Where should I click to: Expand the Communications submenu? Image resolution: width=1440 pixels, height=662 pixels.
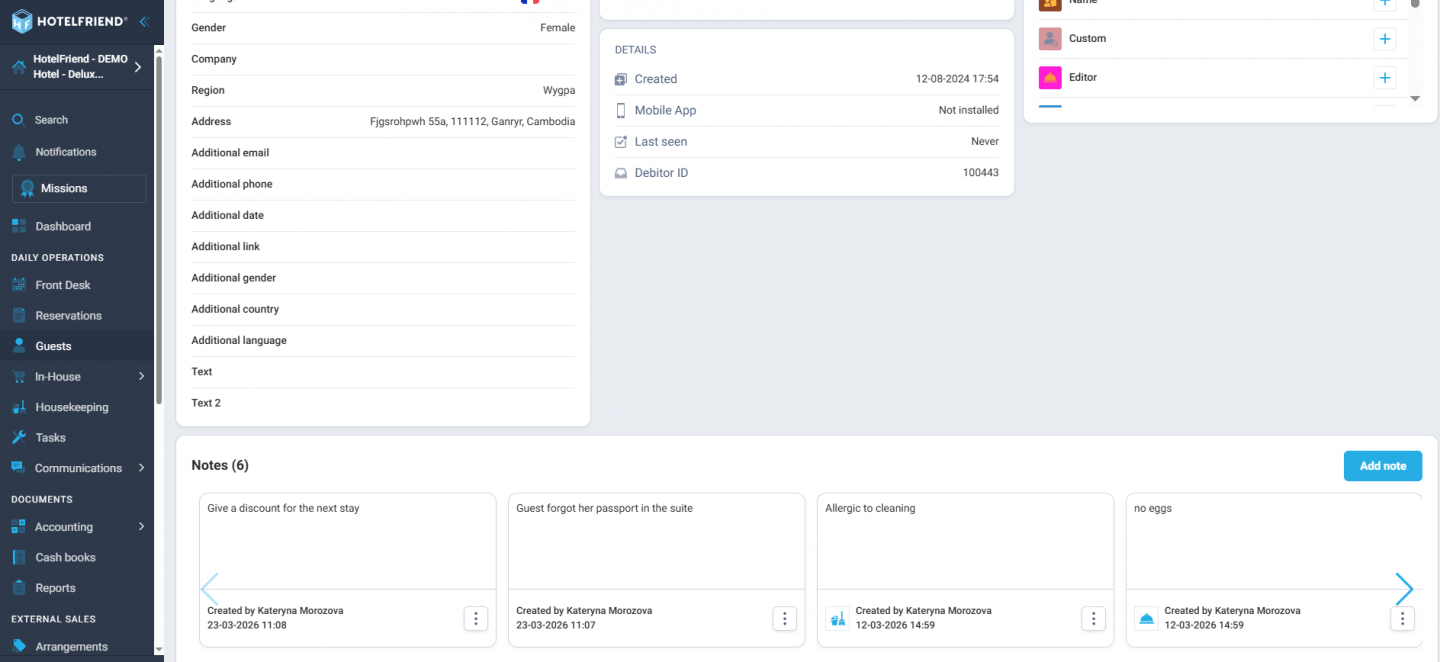tap(141, 468)
